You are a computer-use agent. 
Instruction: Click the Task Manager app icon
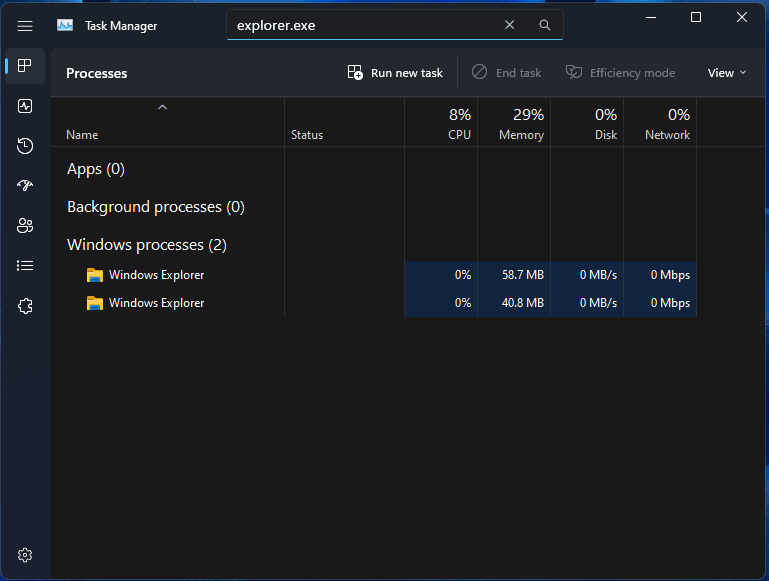coord(65,25)
